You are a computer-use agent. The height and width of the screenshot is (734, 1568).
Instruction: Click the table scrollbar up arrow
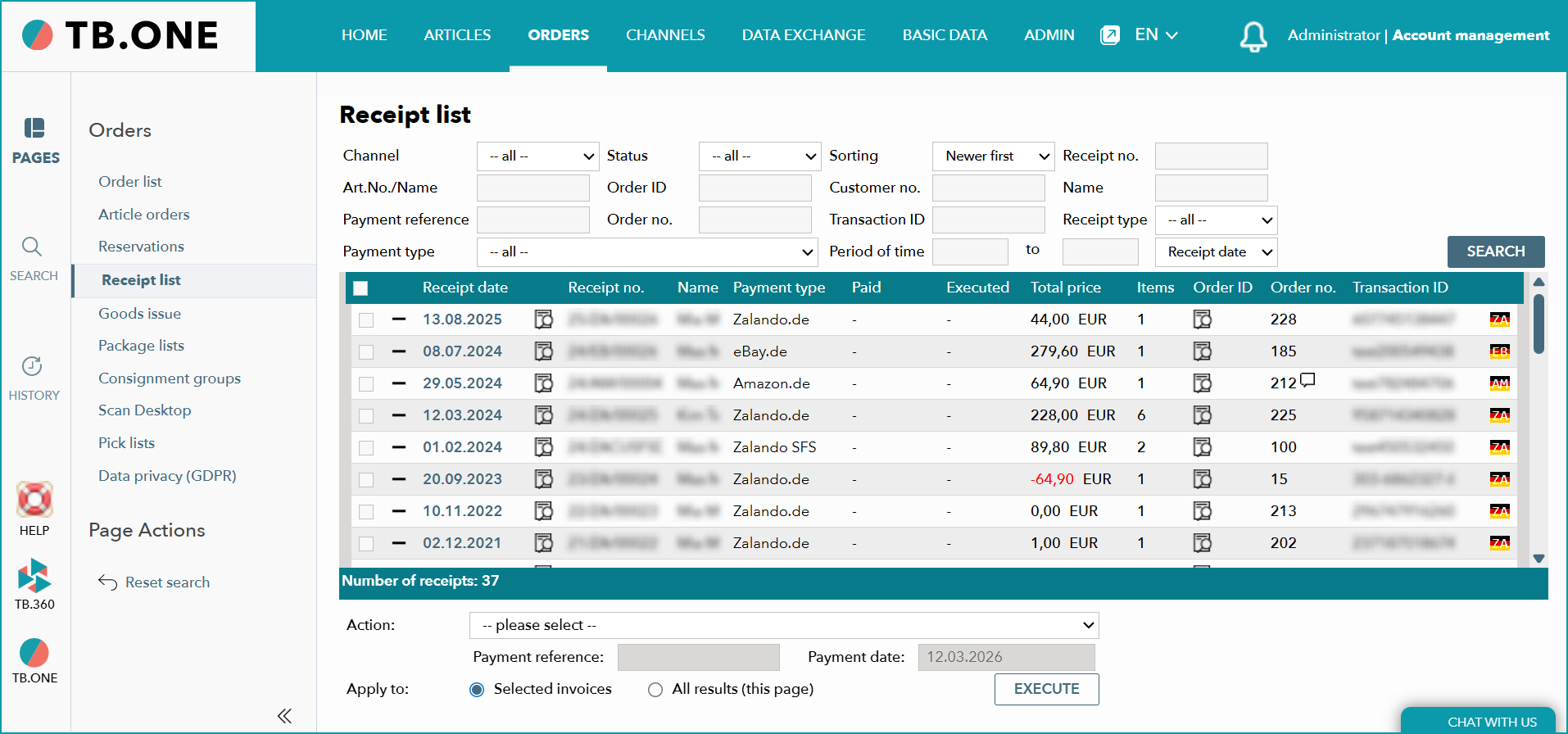click(1539, 282)
